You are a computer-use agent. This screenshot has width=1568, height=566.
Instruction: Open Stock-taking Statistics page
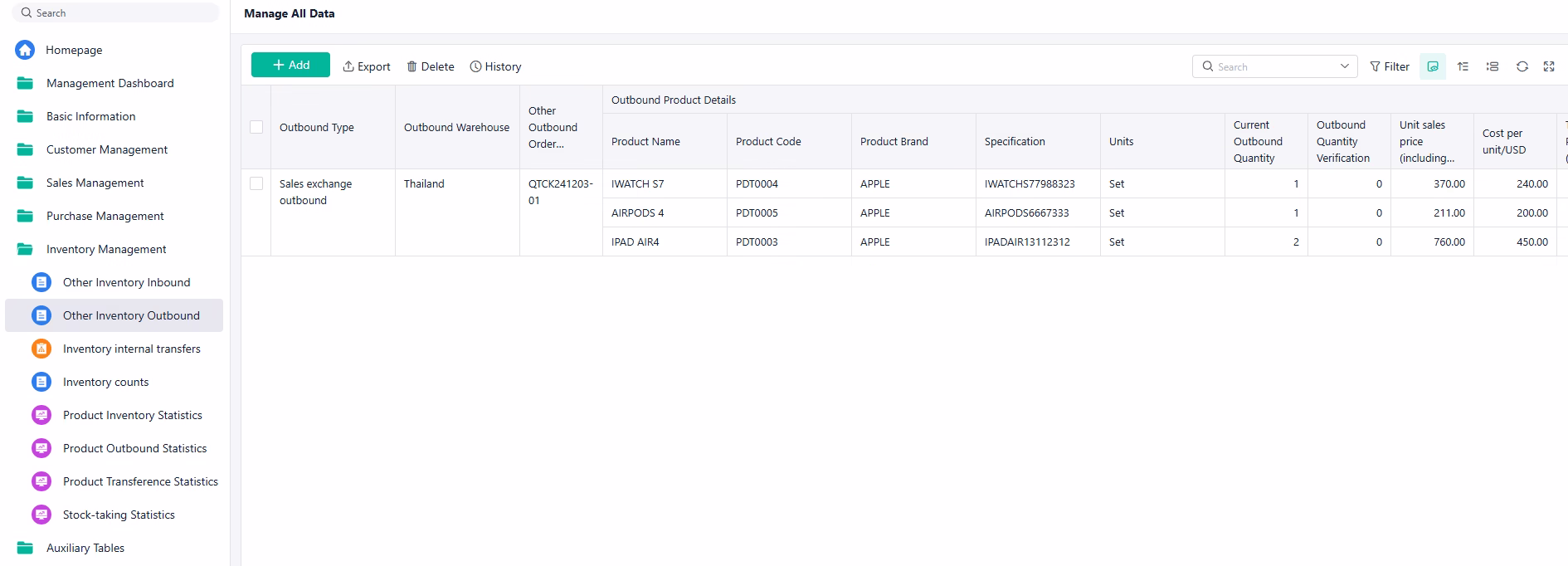(x=119, y=515)
